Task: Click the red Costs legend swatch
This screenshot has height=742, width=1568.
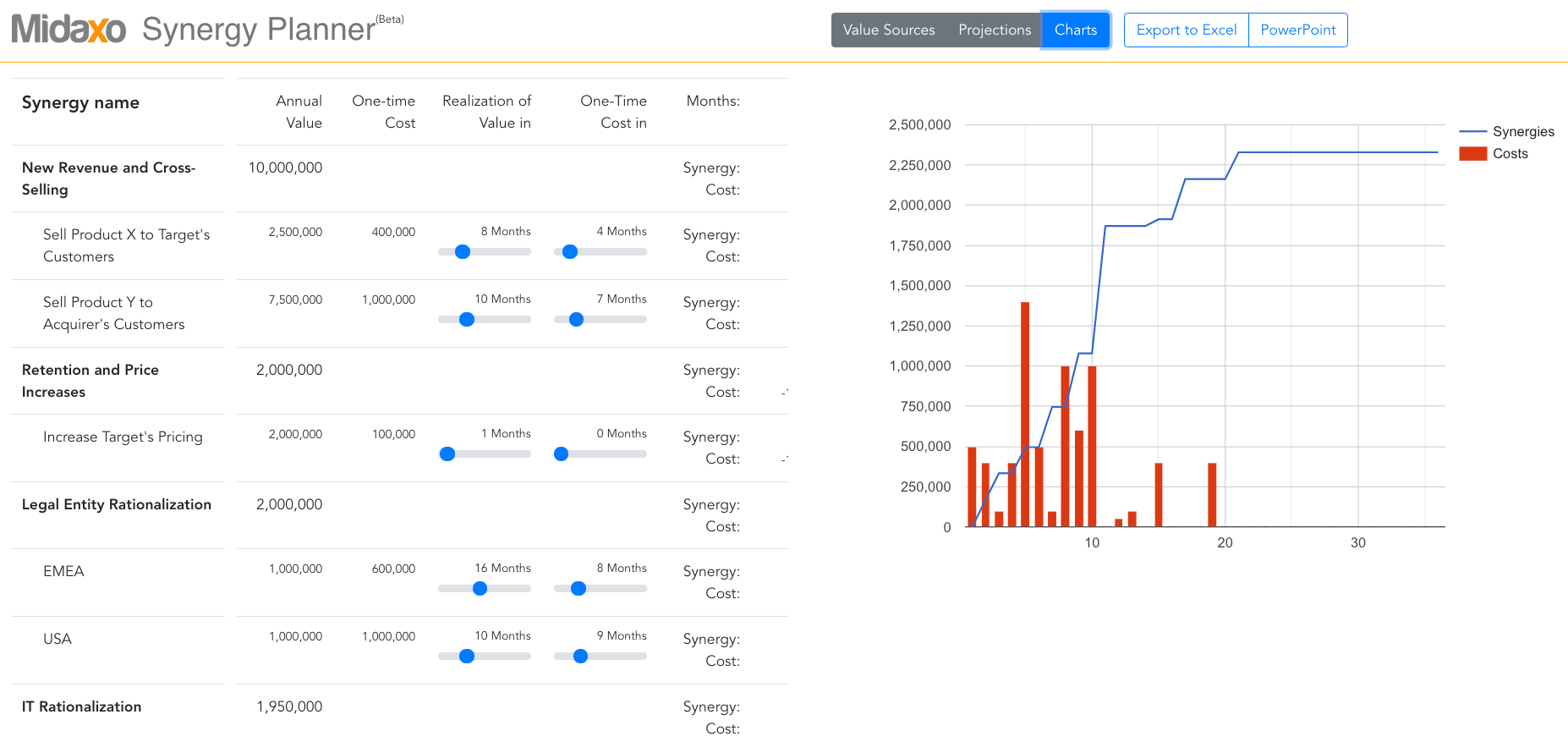Action: pos(1472,154)
